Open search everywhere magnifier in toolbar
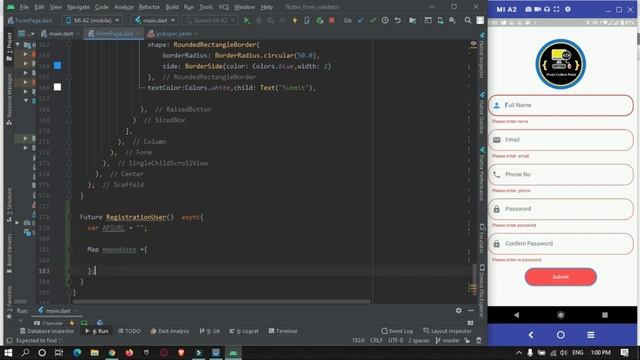The height and width of the screenshot is (360, 640). (x=468, y=20)
